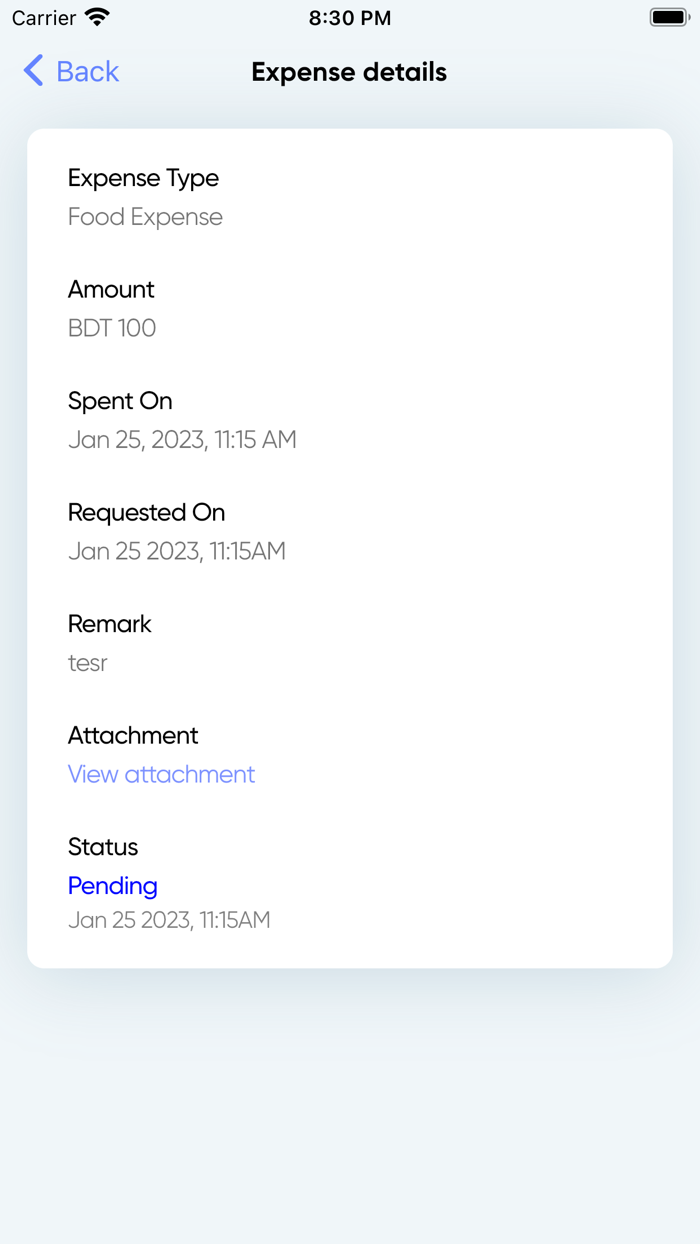
Task: Tap the Amount heading label
Action: coord(111,289)
